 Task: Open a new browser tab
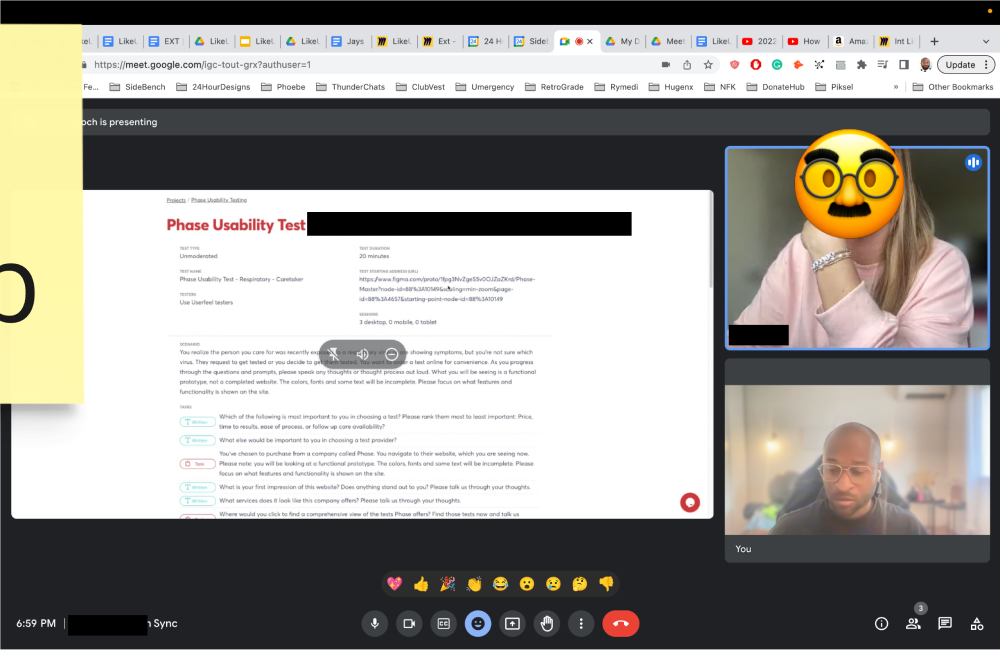[x=934, y=41]
